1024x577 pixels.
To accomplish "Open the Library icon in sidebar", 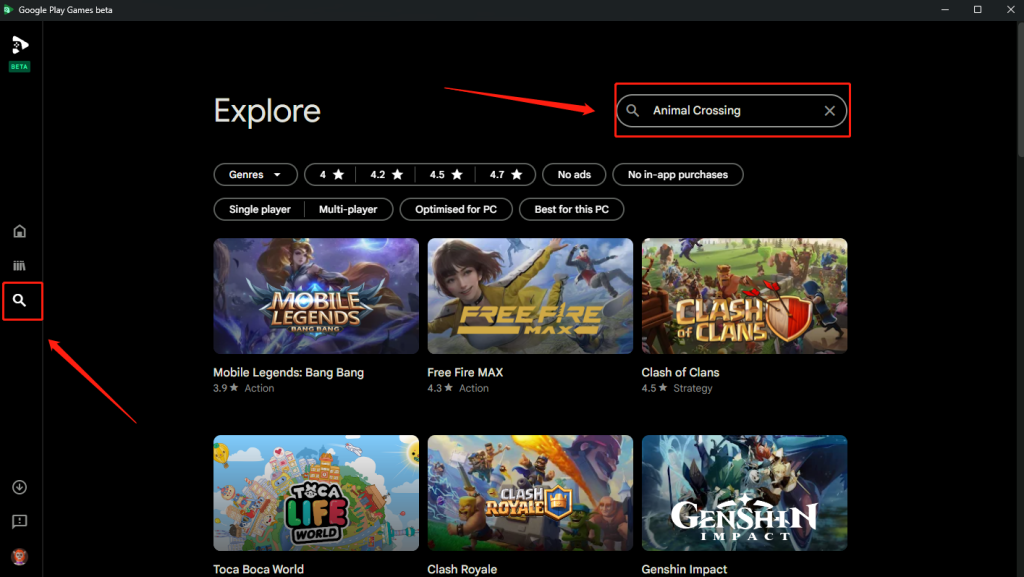I will (x=20, y=266).
